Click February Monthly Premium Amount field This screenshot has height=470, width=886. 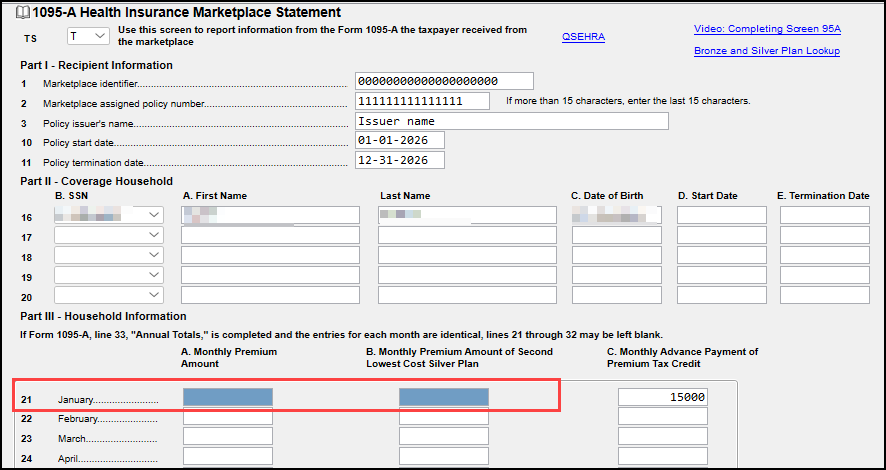click(x=228, y=417)
